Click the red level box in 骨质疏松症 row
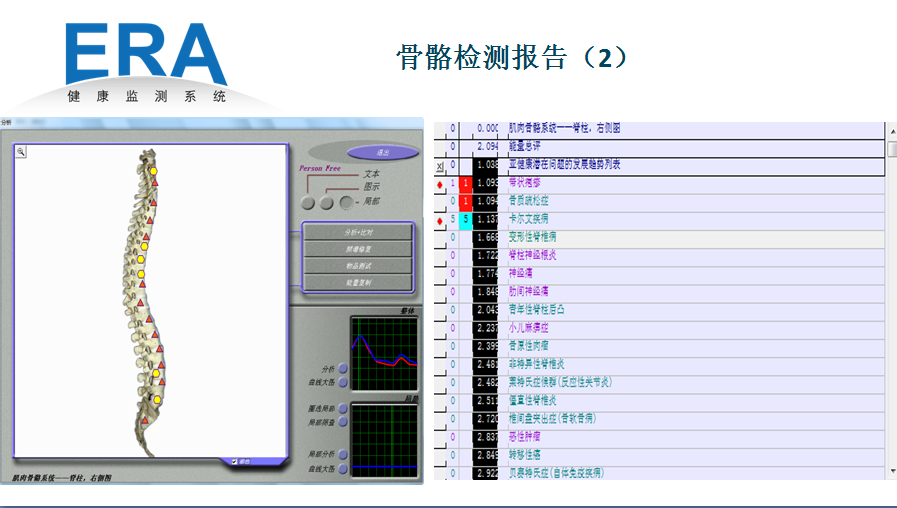 (465, 202)
